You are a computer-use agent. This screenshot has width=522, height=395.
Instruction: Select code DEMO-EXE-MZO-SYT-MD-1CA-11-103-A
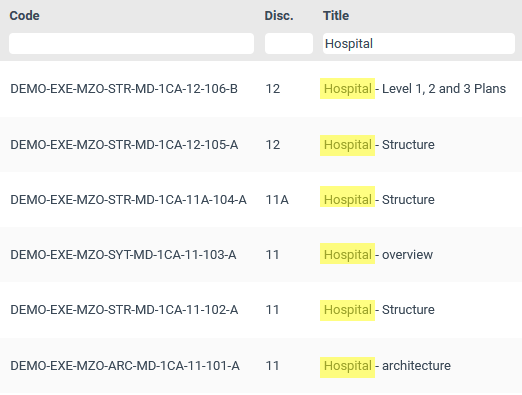pyautogui.click(x=123, y=255)
